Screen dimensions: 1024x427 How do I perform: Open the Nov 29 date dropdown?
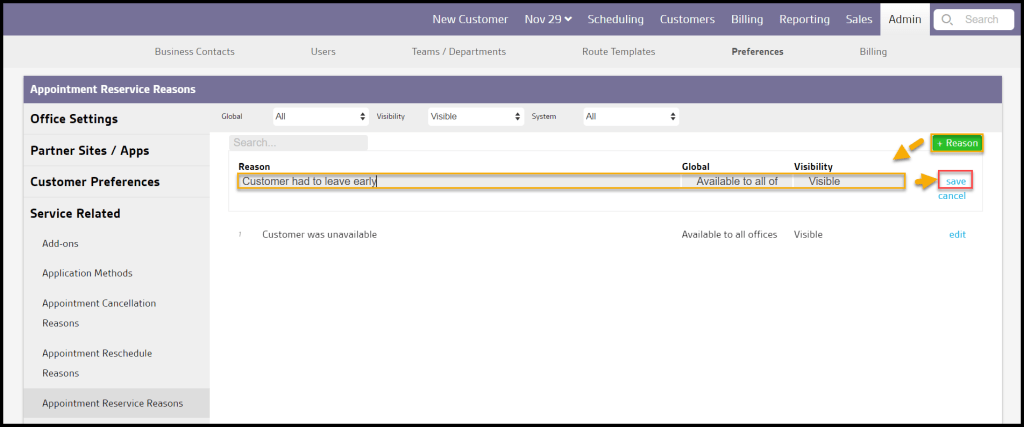548,19
